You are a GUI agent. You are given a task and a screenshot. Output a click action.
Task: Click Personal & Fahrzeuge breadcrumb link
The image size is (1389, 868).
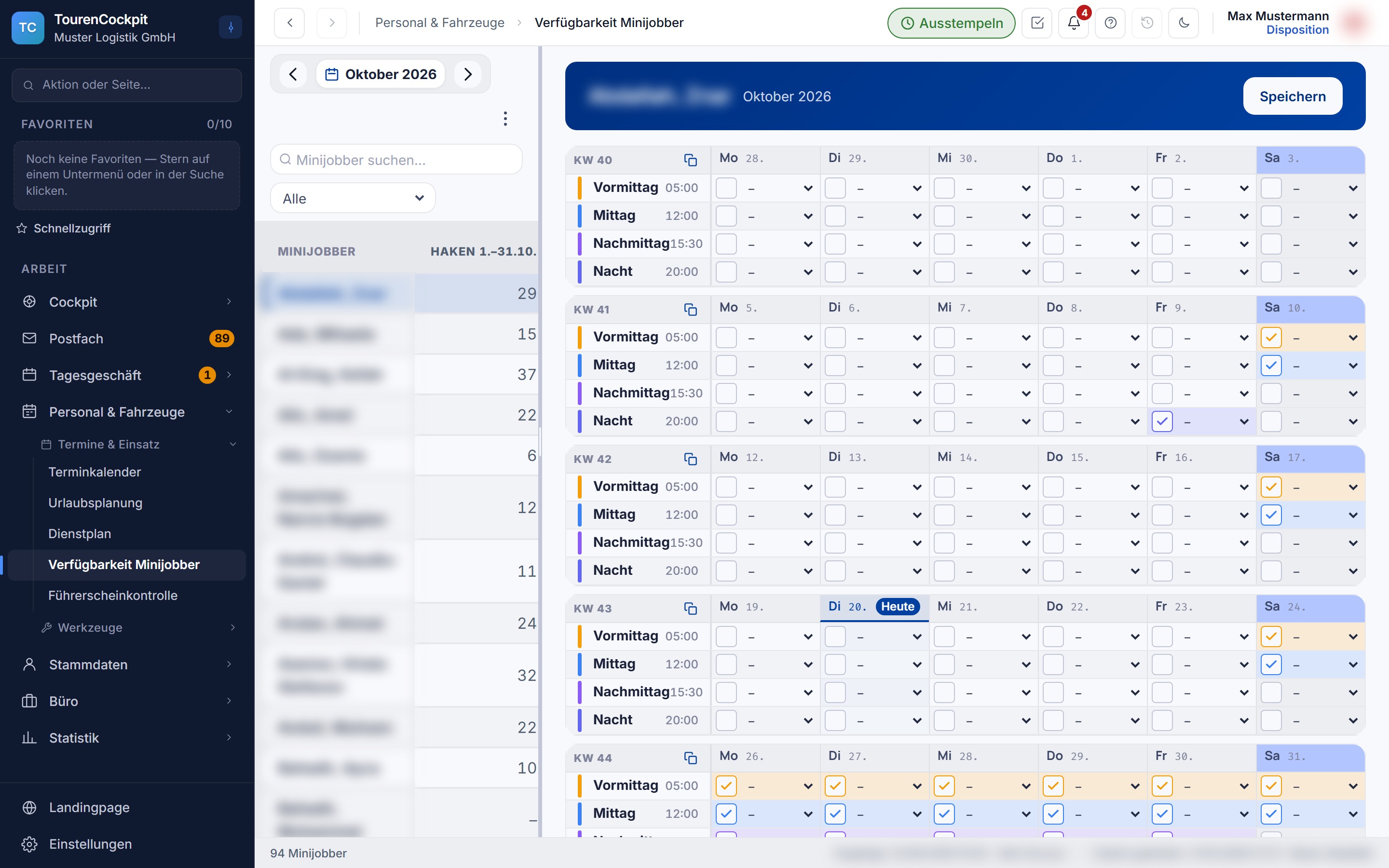[x=440, y=22]
